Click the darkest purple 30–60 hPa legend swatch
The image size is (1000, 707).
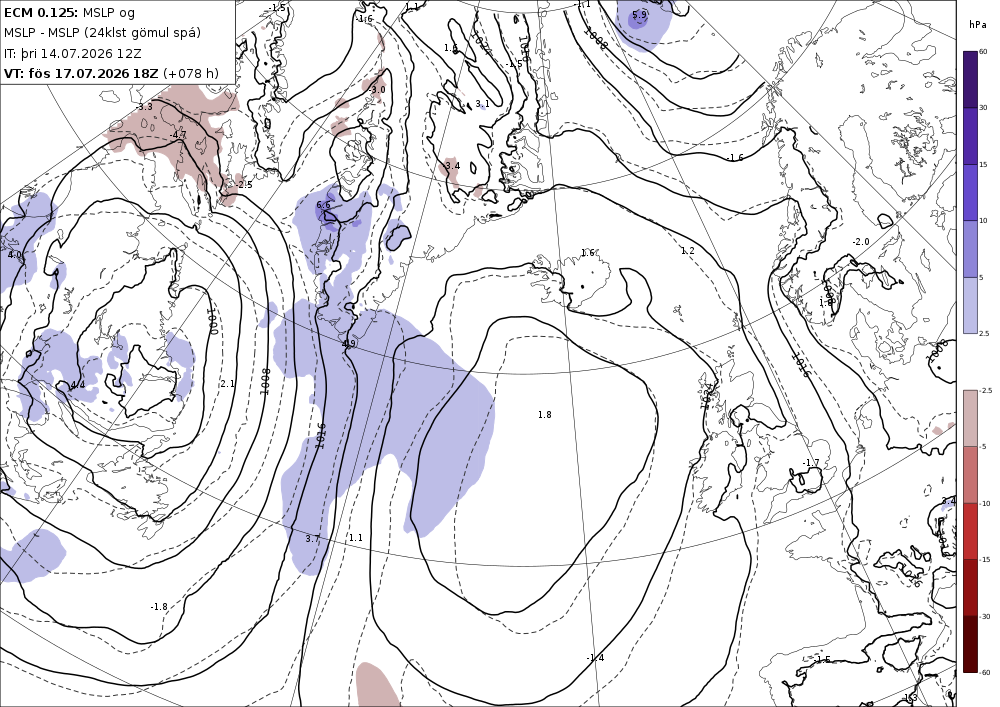tap(970, 79)
